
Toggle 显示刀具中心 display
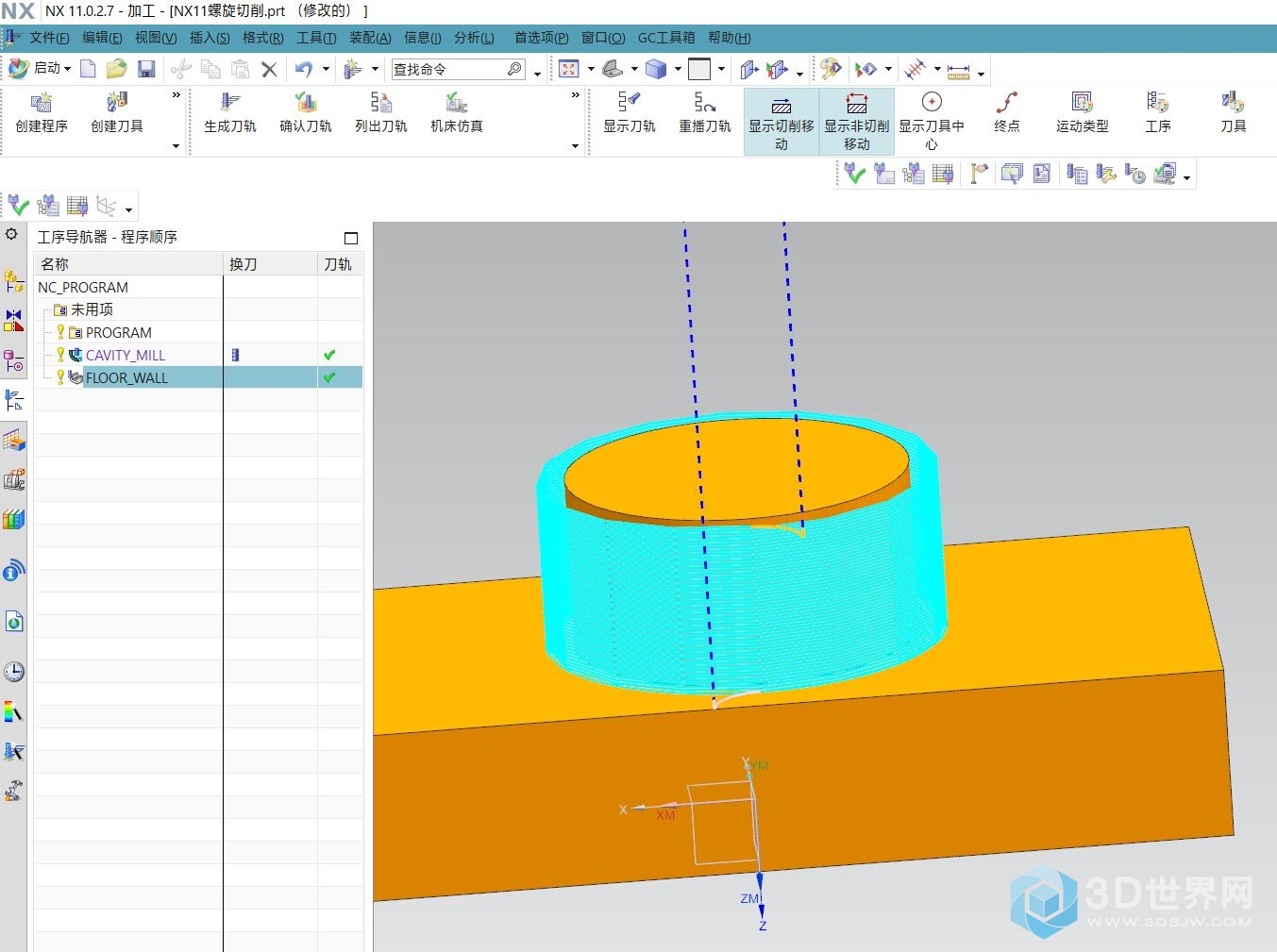(x=932, y=121)
